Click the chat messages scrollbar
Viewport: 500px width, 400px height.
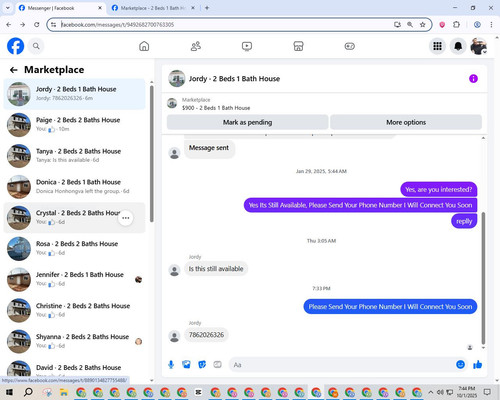[483, 278]
